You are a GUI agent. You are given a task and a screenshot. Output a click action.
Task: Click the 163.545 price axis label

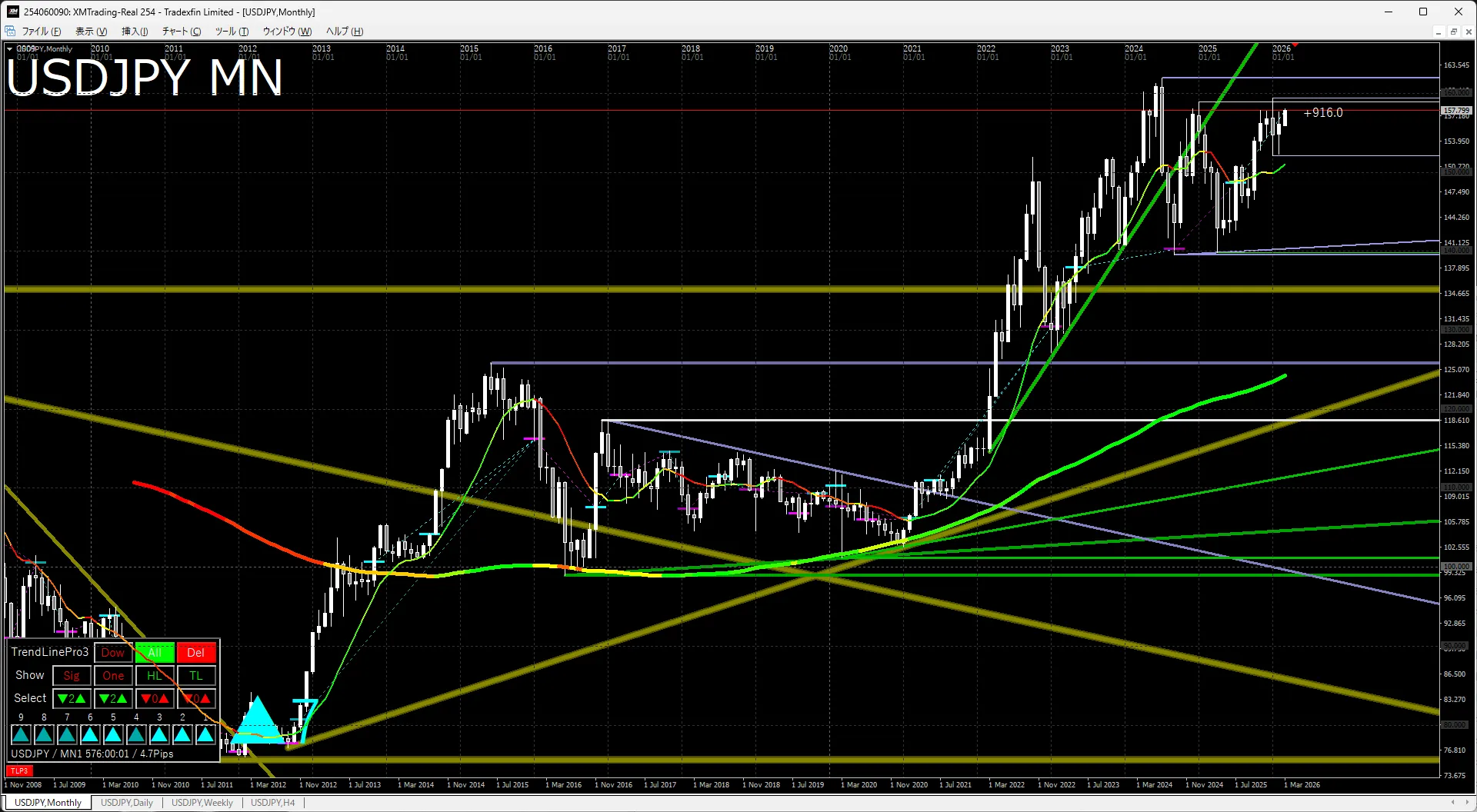coord(1456,65)
